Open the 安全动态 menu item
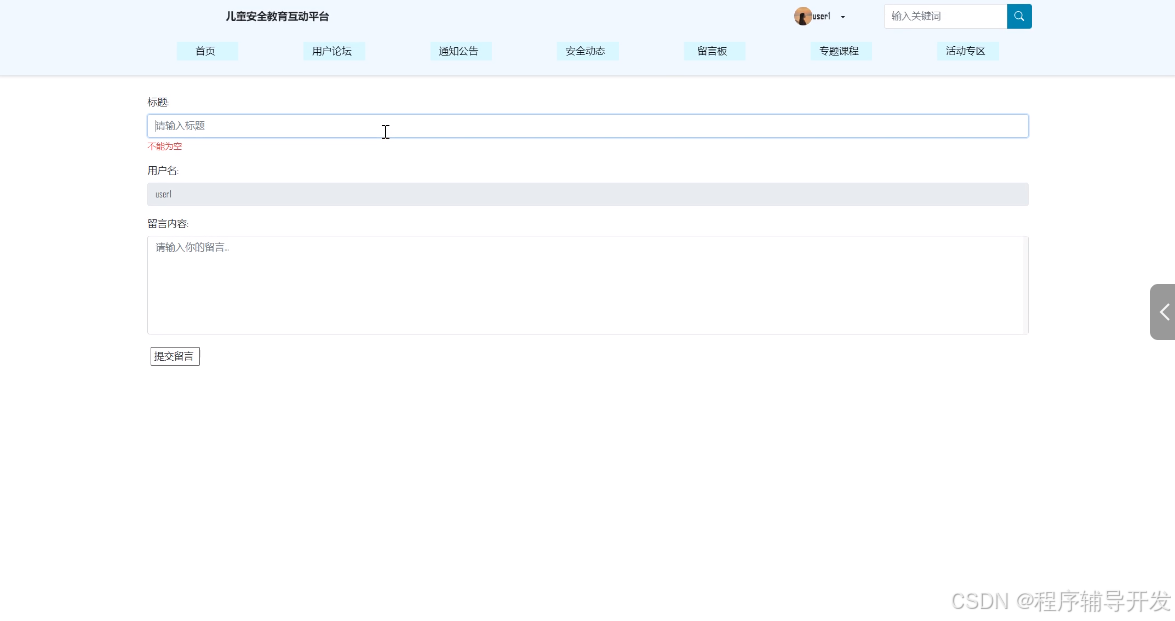Image resolution: width=1175 pixels, height=621 pixels. (587, 51)
